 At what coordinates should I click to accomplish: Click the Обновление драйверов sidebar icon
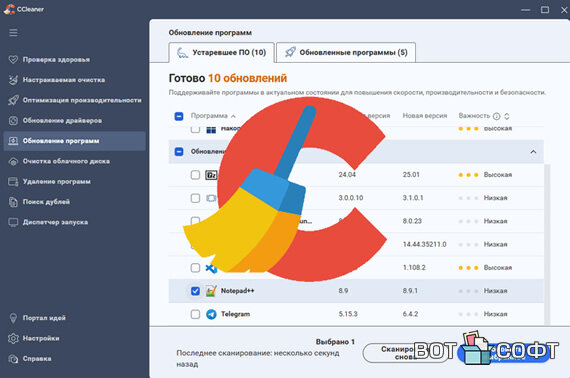pyautogui.click(x=13, y=121)
